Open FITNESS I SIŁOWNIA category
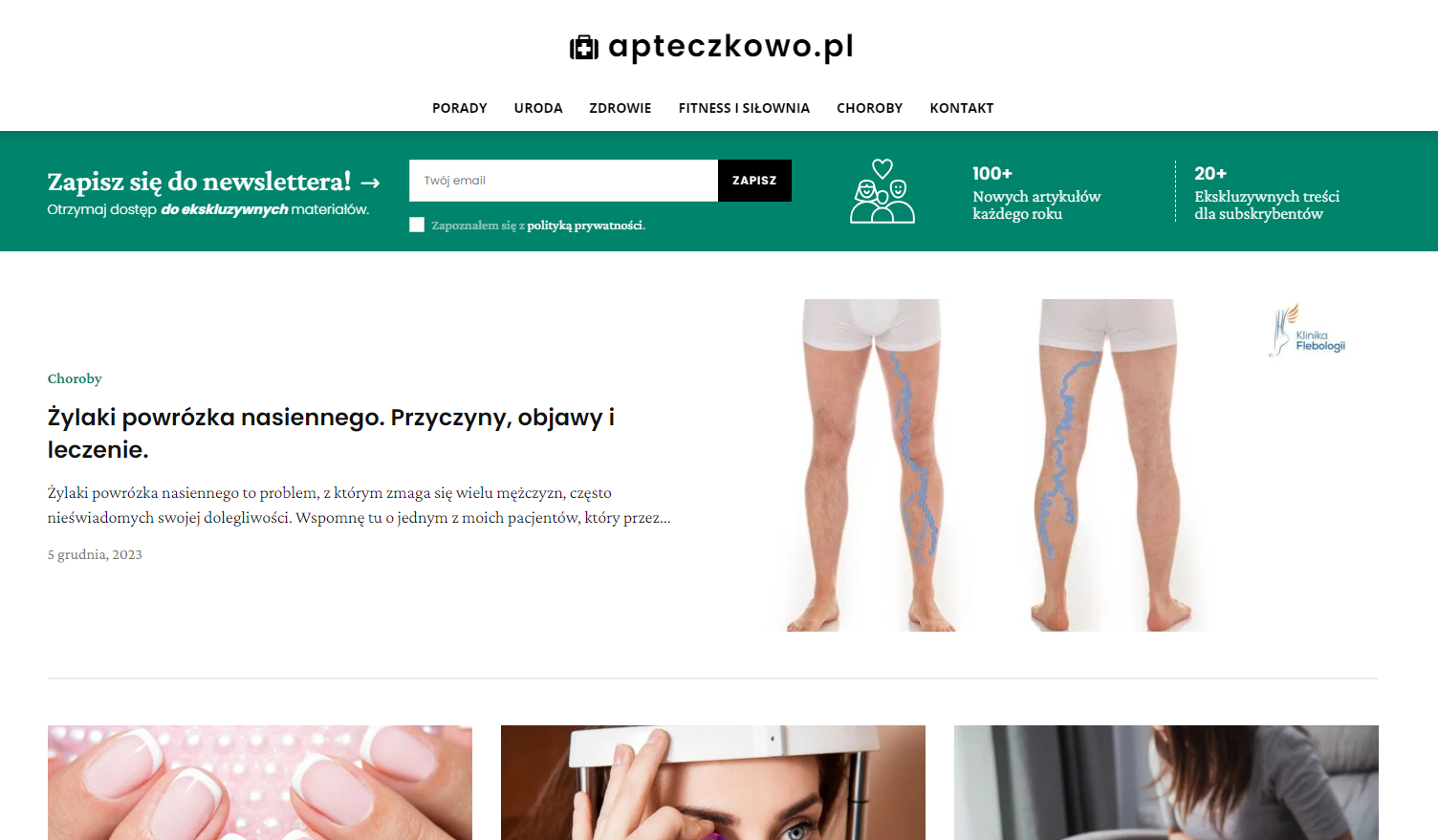Screen dimensions: 1438x840 [x=744, y=108]
